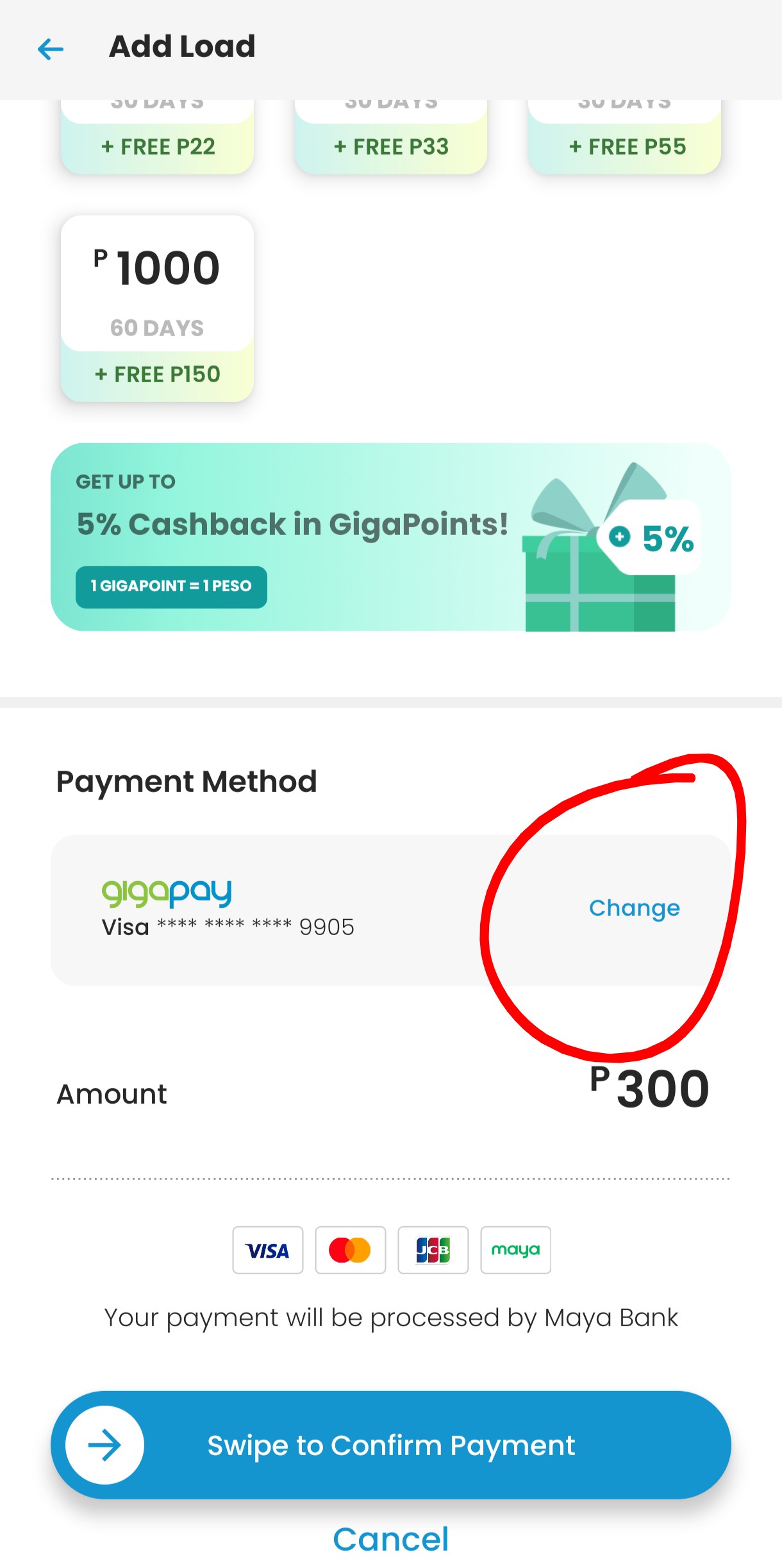Tap the JCB card logo
This screenshot has height=1568, width=782.
click(433, 1250)
